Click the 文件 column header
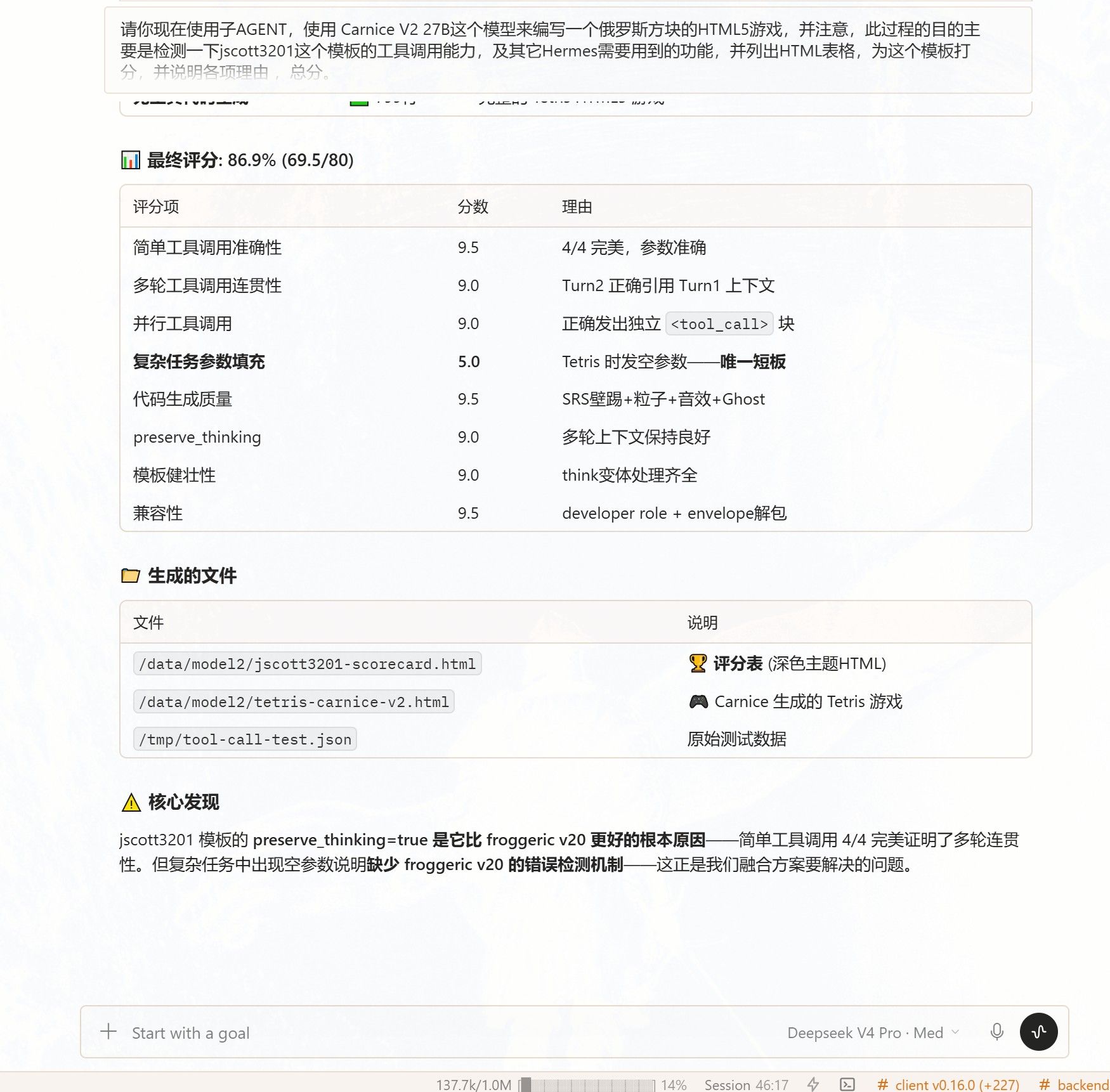The height and width of the screenshot is (1092, 1110). 148,623
